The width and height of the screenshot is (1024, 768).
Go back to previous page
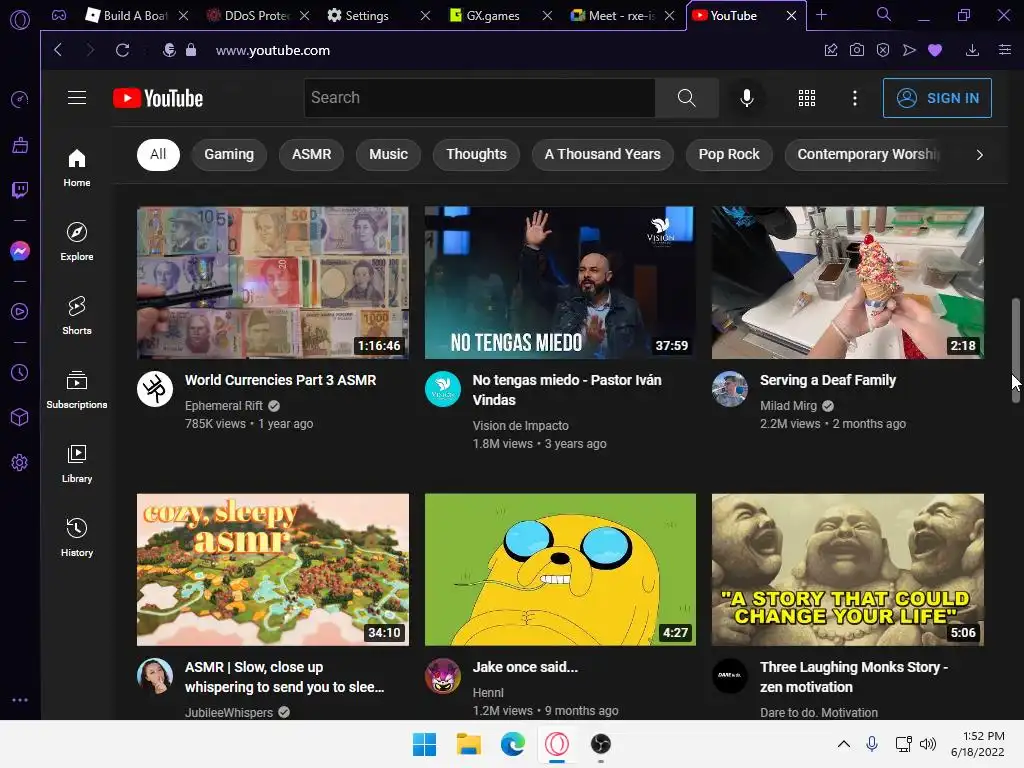tap(58, 50)
